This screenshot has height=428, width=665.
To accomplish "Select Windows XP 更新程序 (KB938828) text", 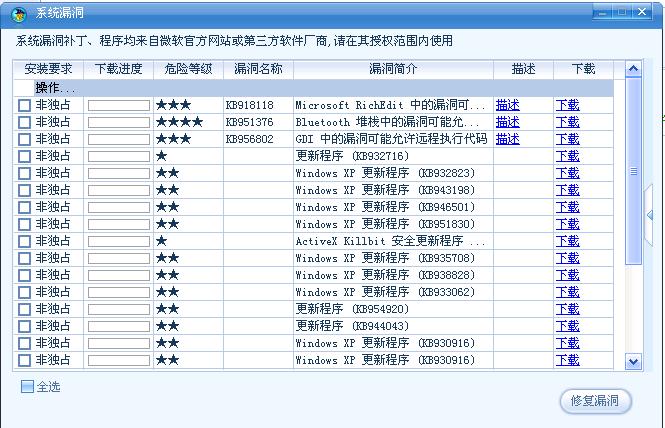I will point(385,275).
